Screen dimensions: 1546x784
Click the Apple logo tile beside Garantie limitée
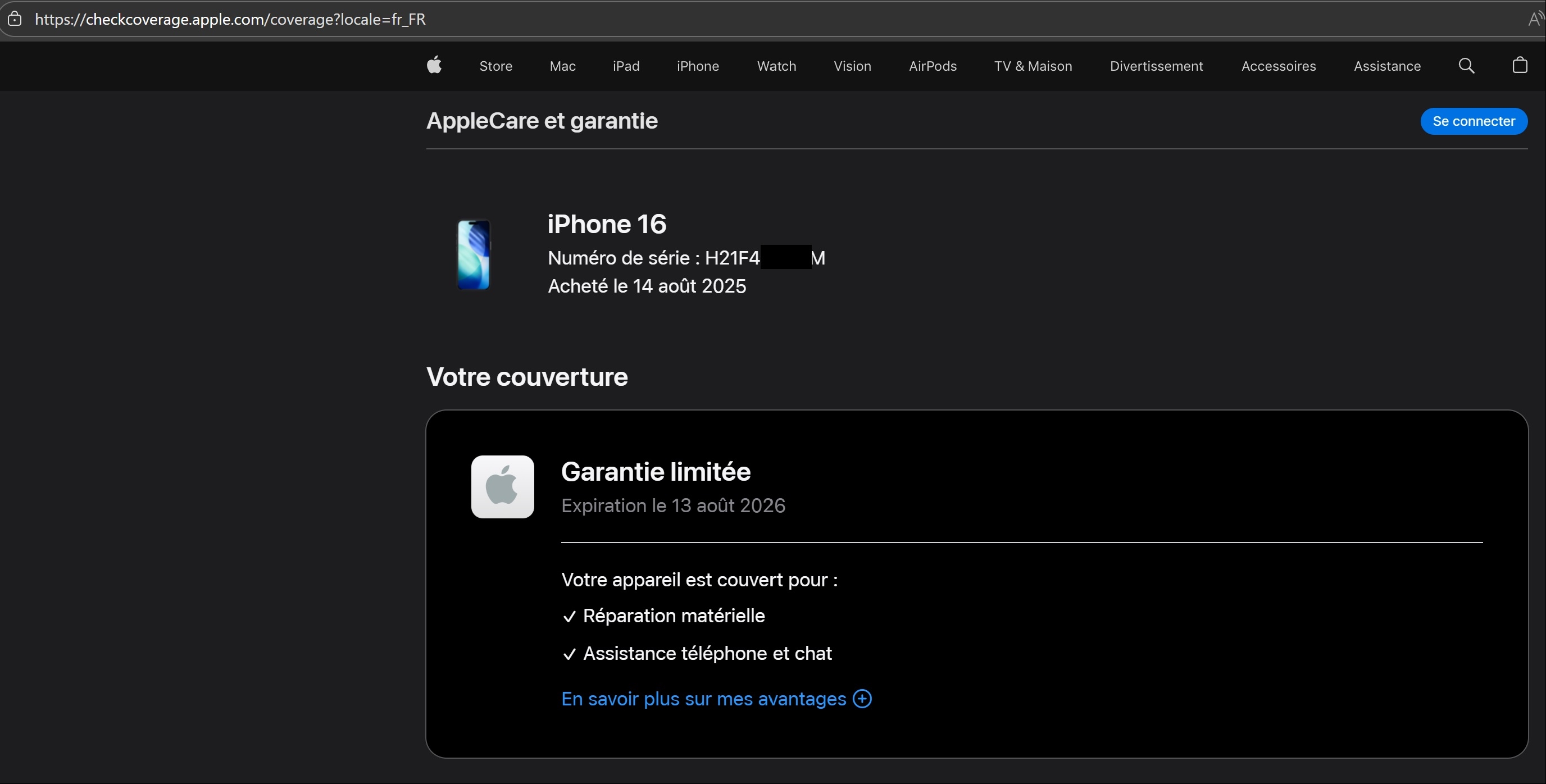point(502,486)
